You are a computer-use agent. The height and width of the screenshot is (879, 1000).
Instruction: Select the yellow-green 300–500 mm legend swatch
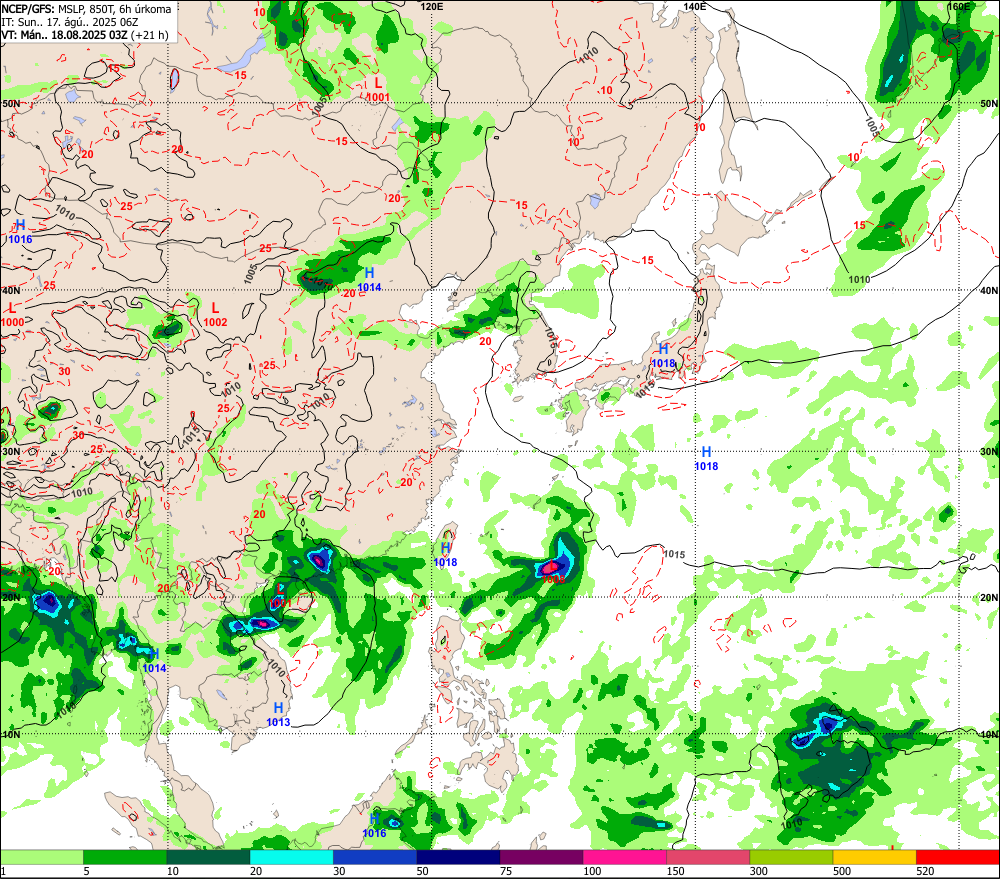[x=791, y=857]
